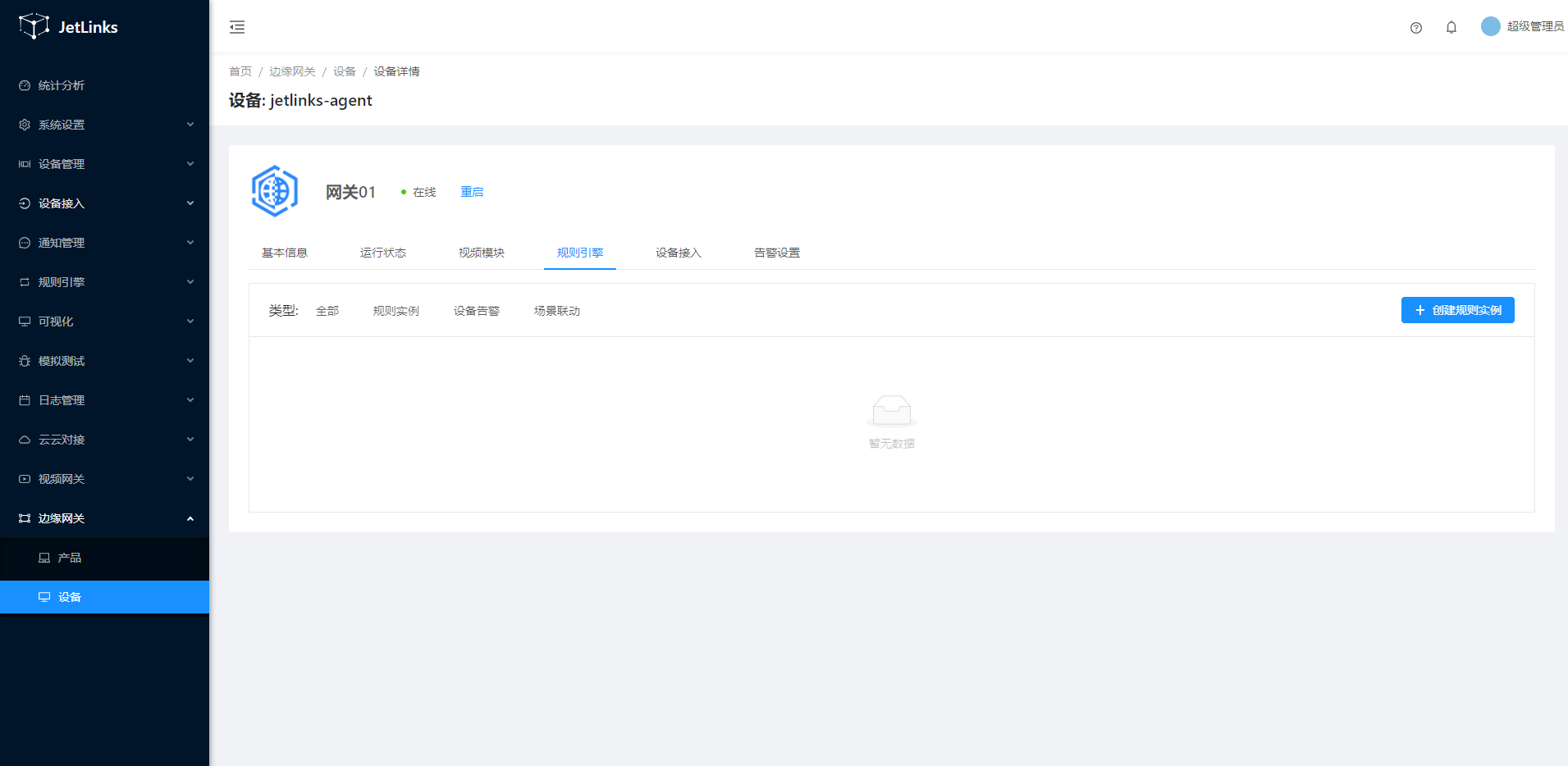Collapse the 边缘网关 sidebar menu
This screenshot has height=766, width=1568.
(x=104, y=518)
